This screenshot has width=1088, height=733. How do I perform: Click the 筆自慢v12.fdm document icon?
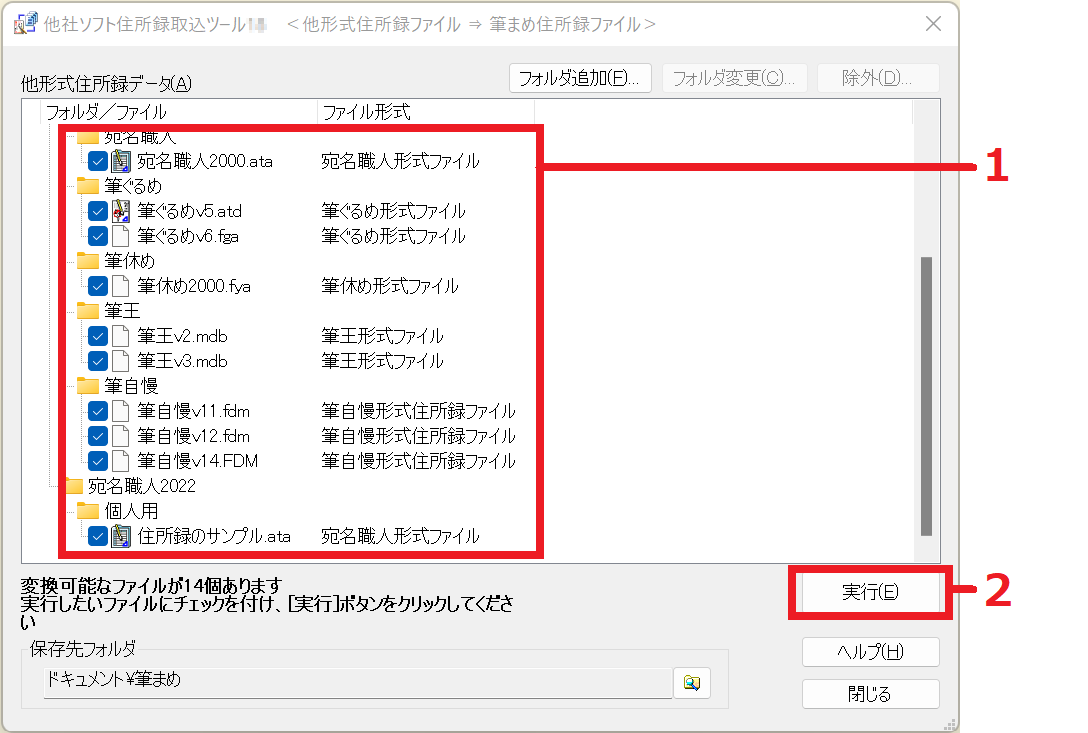click(121, 436)
